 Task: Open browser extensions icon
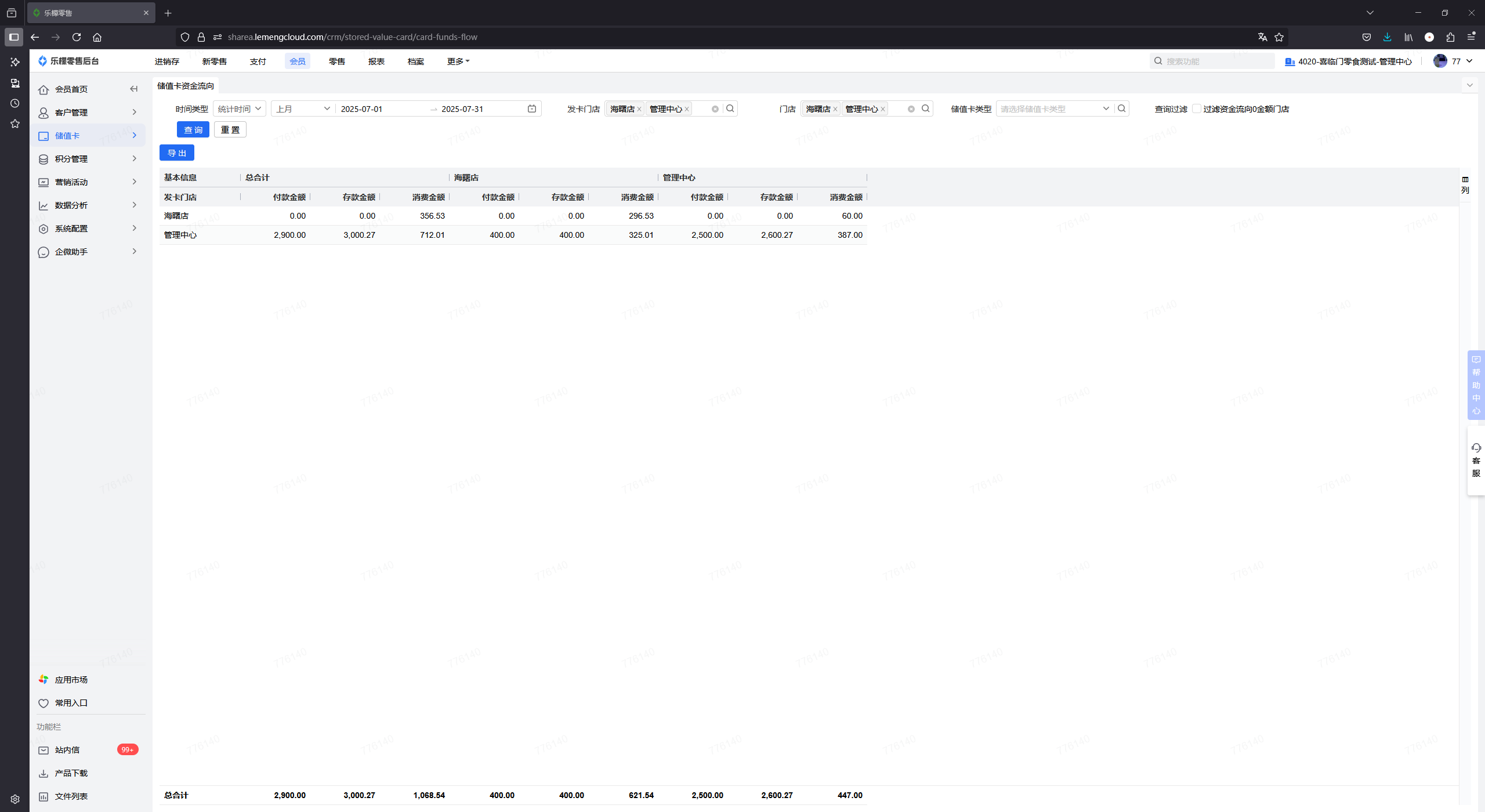click(x=1450, y=37)
